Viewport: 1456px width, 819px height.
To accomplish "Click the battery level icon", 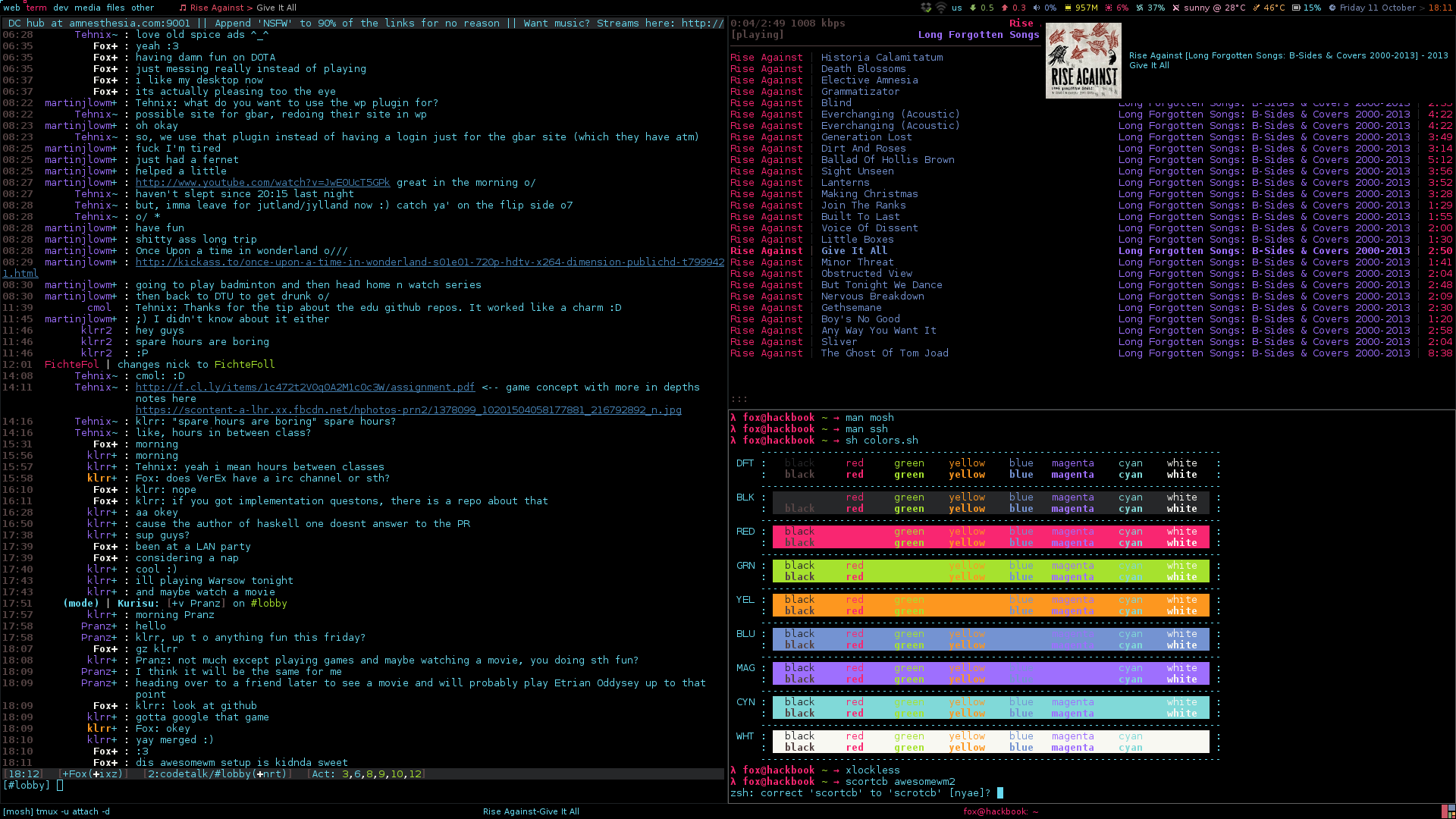I will click(1296, 8).
